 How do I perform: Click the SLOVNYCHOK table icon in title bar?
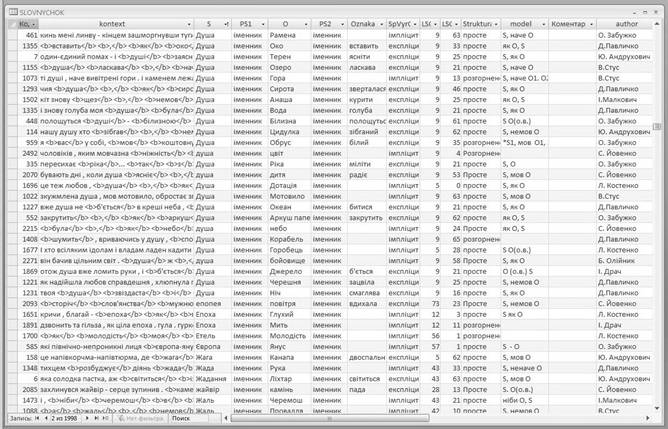point(13,12)
